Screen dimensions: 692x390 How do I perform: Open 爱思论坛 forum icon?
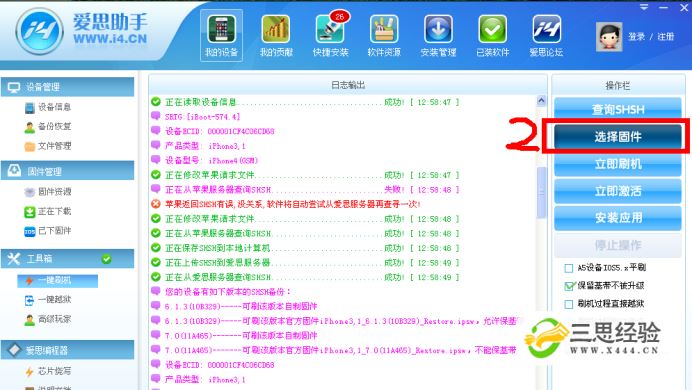point(546,36)
